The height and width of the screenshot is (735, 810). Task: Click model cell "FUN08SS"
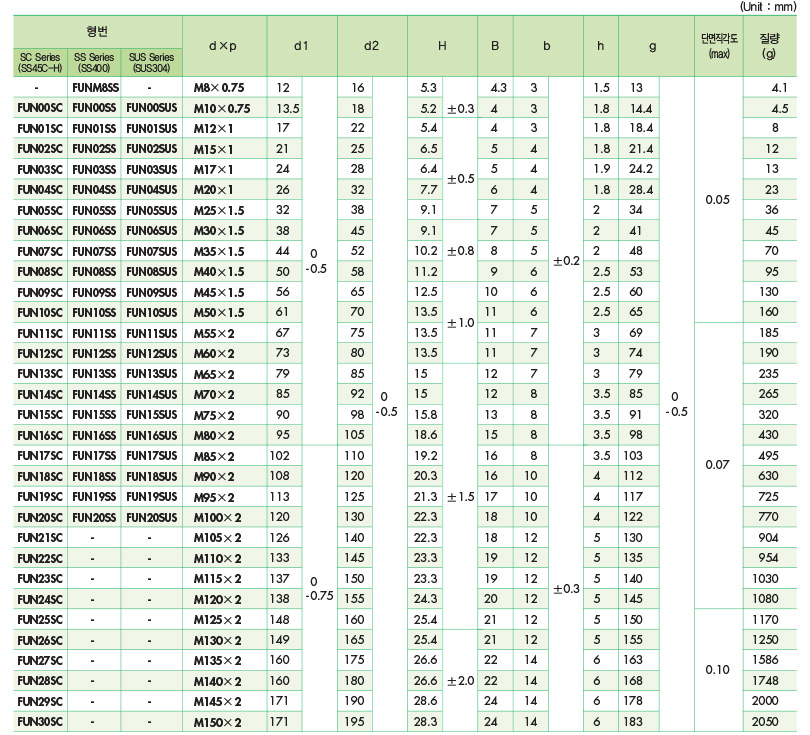pos(94,272)
